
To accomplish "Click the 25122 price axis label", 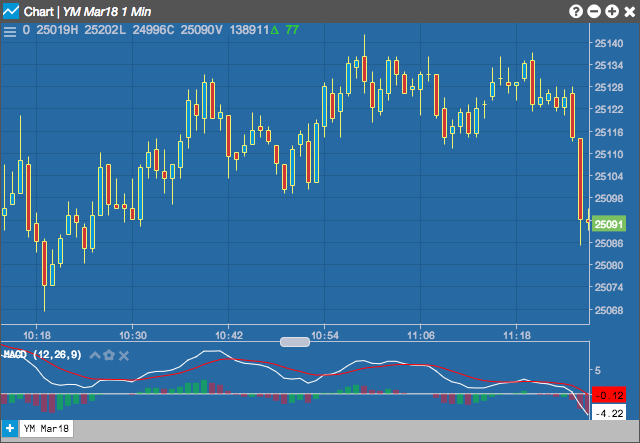I will pos(609,109).
